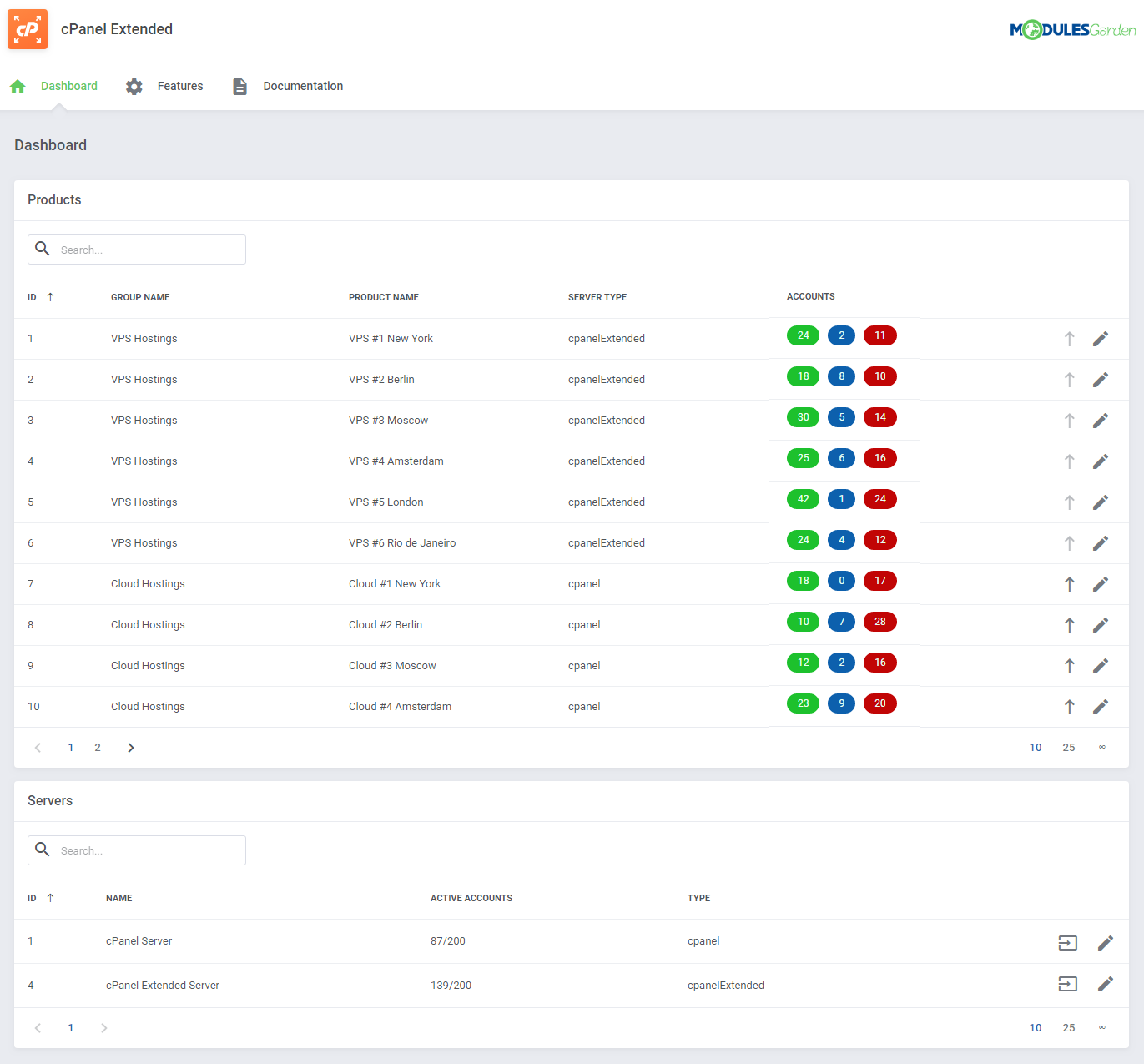
Task: Click the search magnifier in the Products panel
Action: point(43,249)
